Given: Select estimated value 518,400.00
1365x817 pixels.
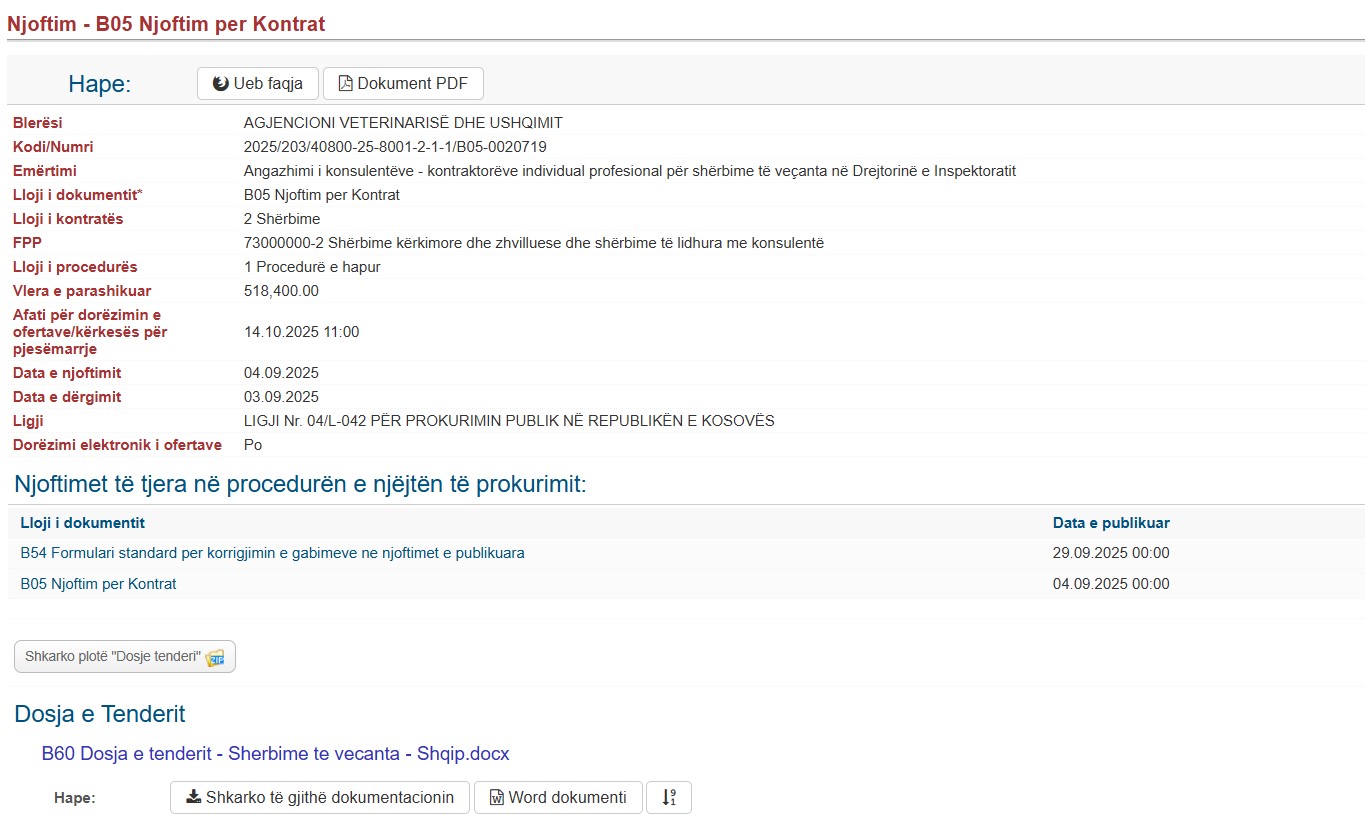Looking at the screenshot, I should pyautogui.click(x=281, y=291).
